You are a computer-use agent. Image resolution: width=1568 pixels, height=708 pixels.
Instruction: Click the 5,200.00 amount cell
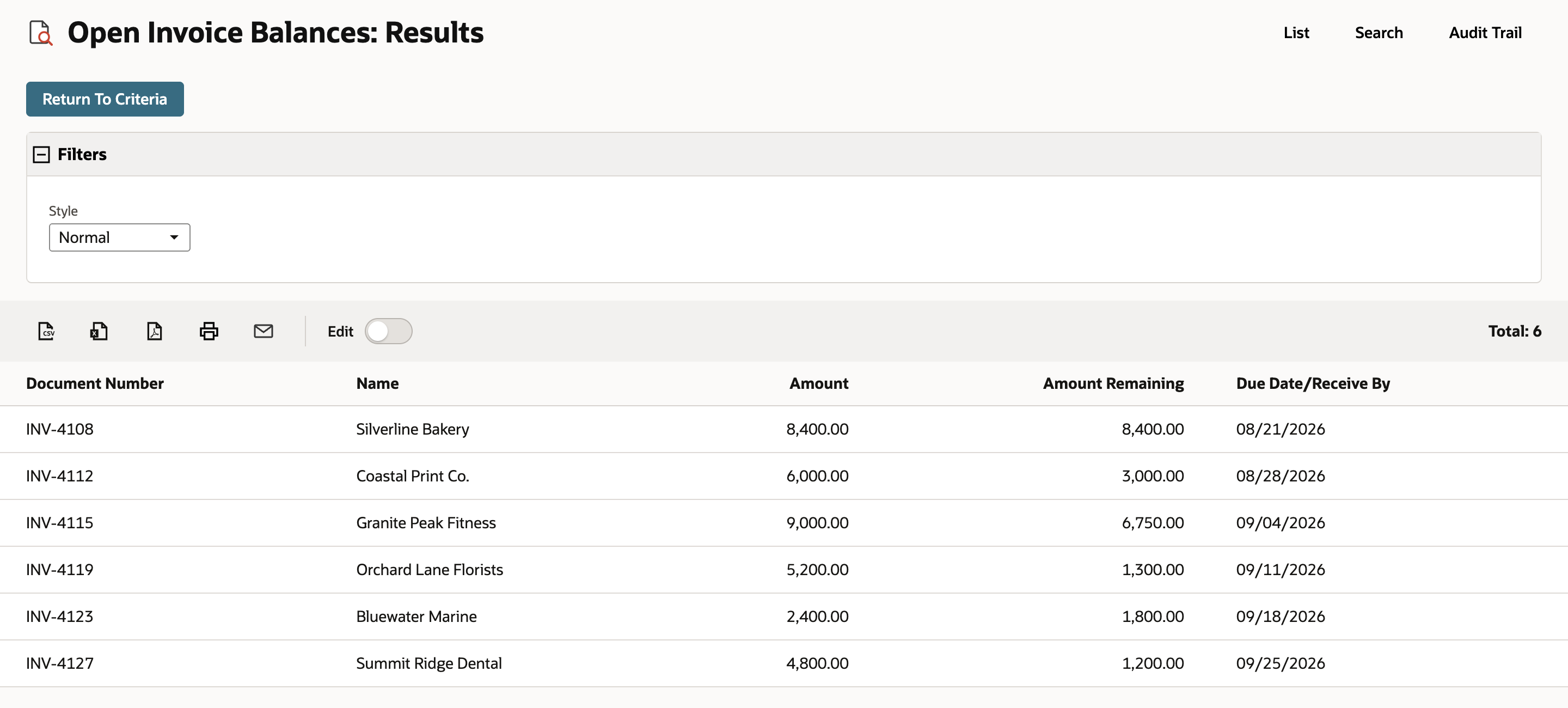coord(817,570)
